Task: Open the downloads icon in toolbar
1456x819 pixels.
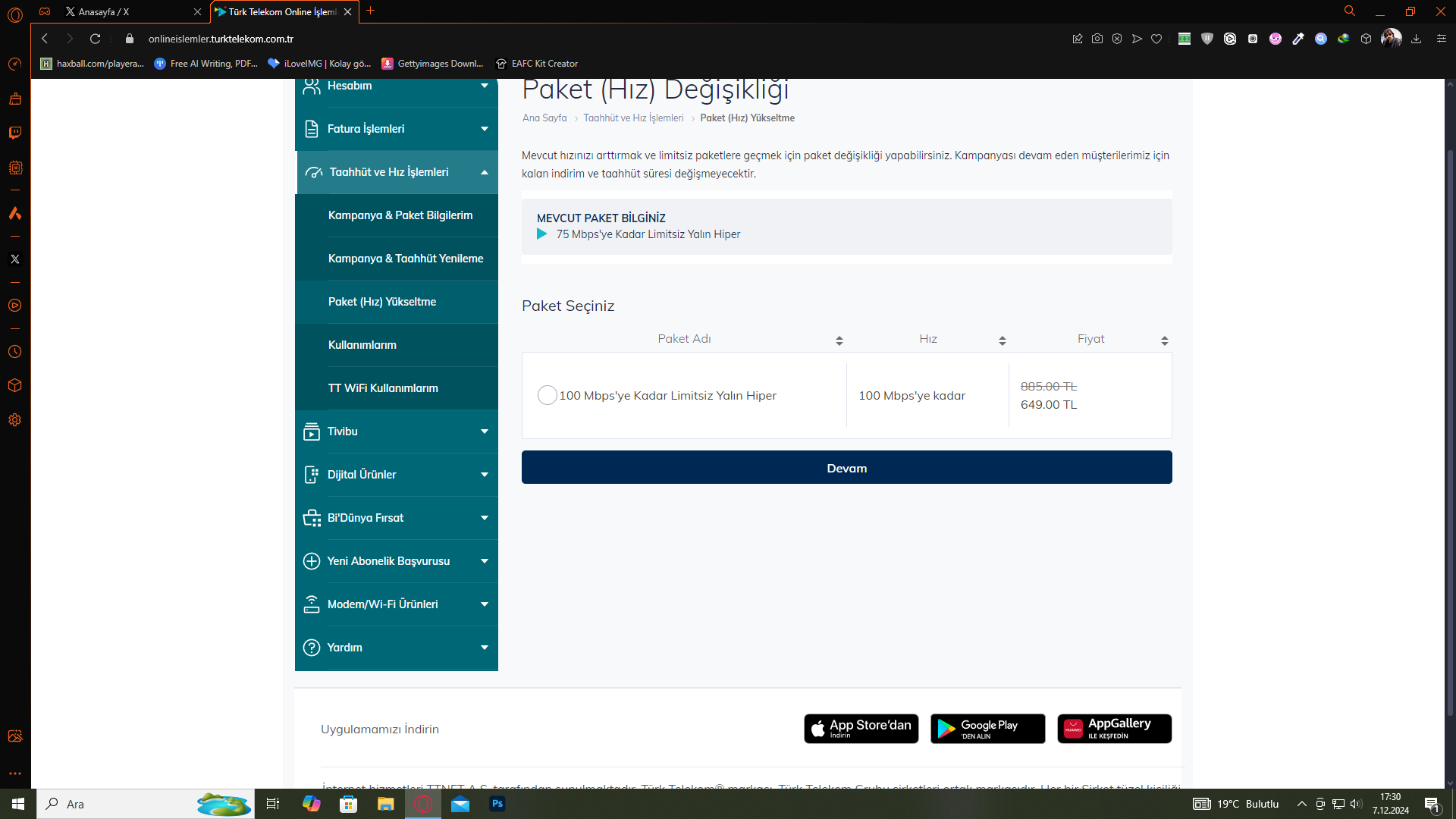Action: click(x=1415, y=39)
